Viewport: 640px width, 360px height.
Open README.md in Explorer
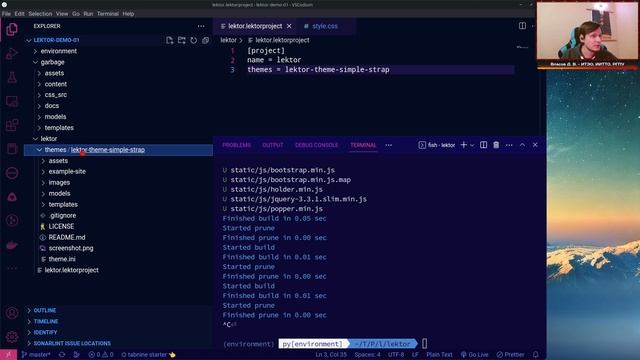67,238
